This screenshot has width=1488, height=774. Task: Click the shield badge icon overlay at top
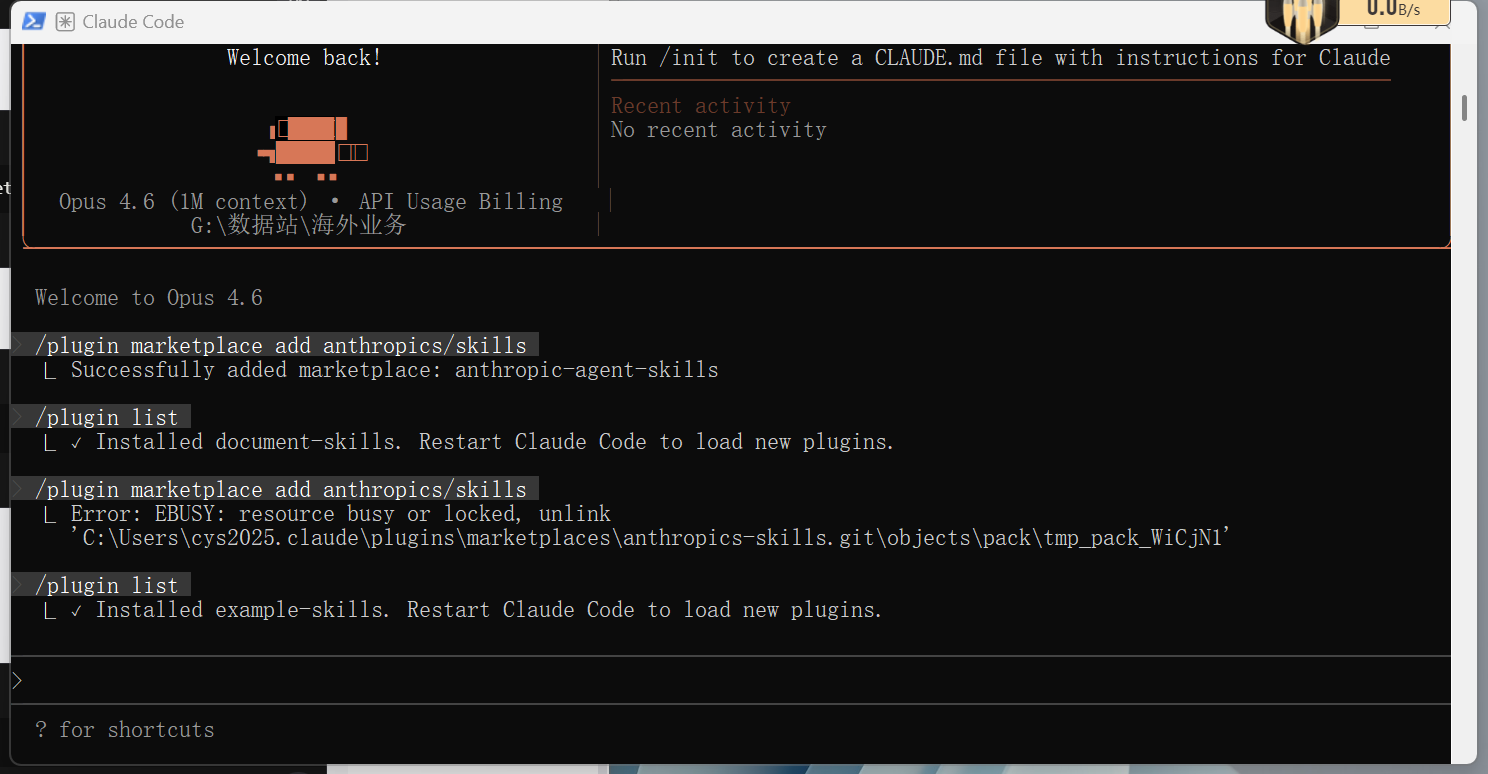click(1301, 20)
